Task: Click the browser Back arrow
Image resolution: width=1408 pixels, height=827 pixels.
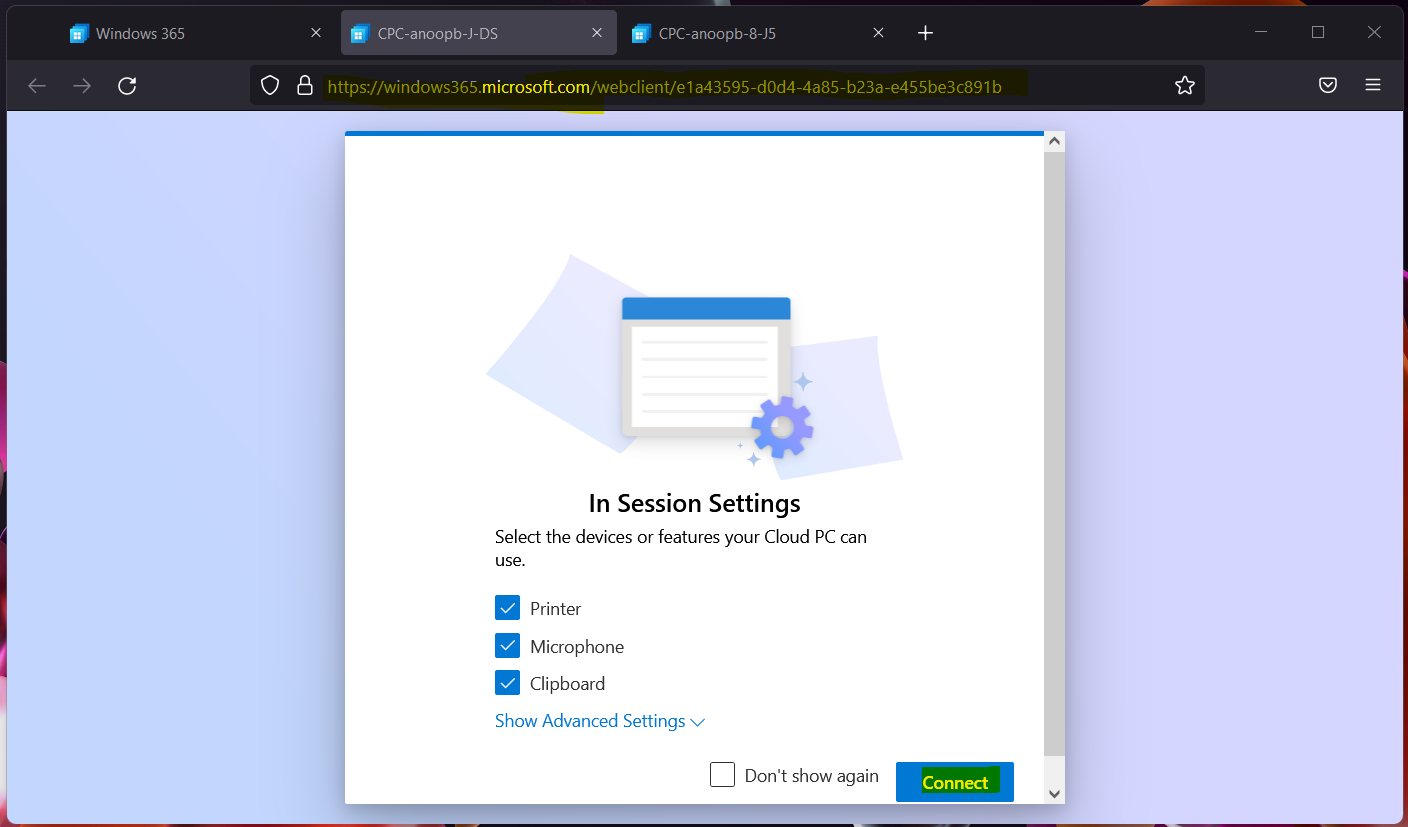Action: 37,86
